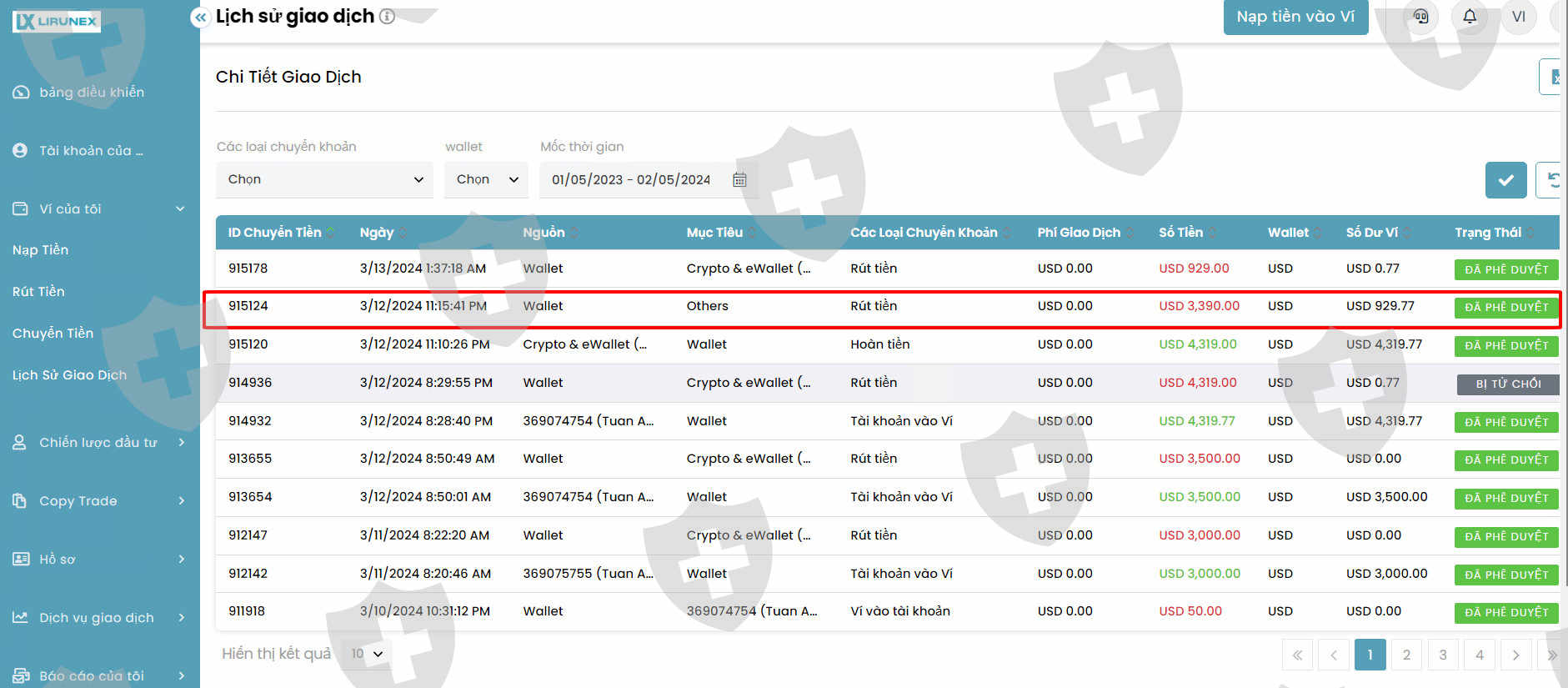This screenshot has width=1568, height=688.
Task: Click amount USD 3,390.00
Action: 1199,306
